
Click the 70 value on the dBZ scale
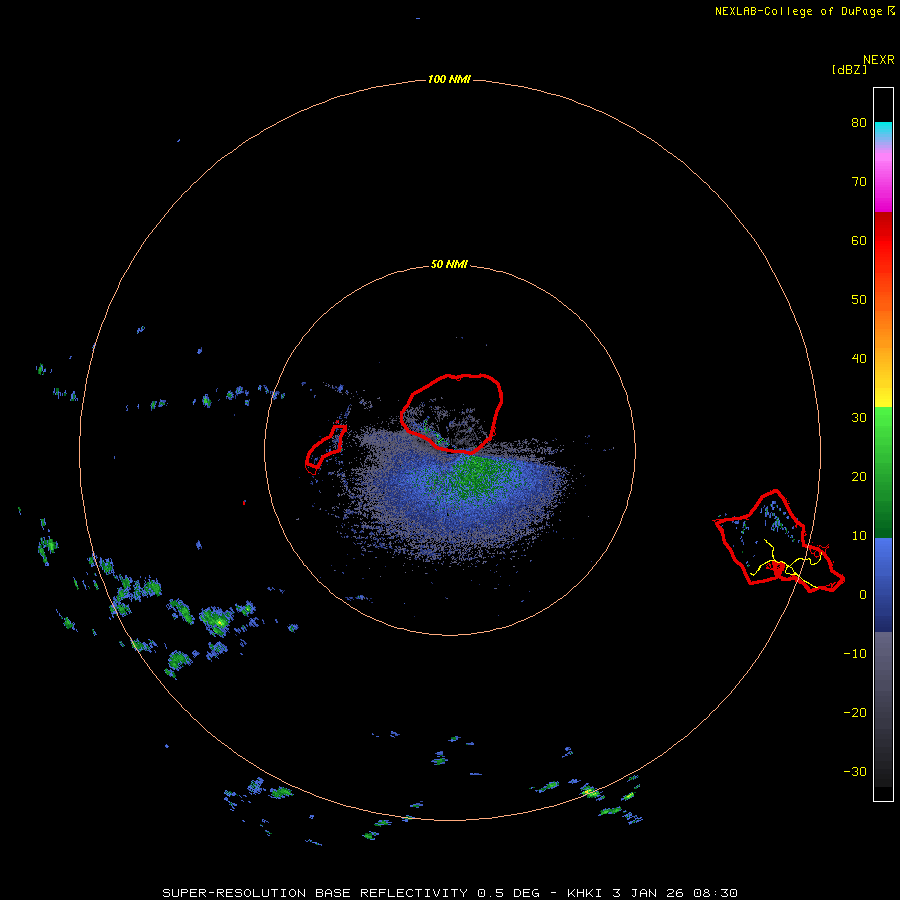(x=859, y=182)
